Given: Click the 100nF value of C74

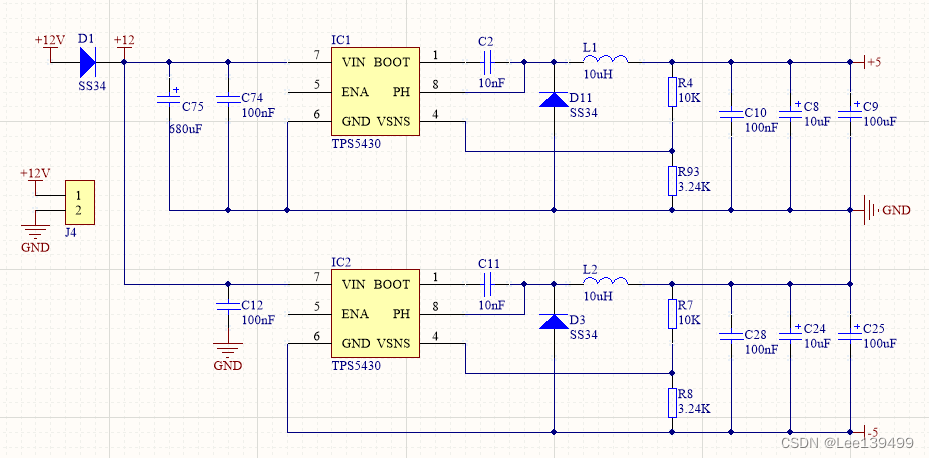Looking at the screenshot, I should click(258, 113).
